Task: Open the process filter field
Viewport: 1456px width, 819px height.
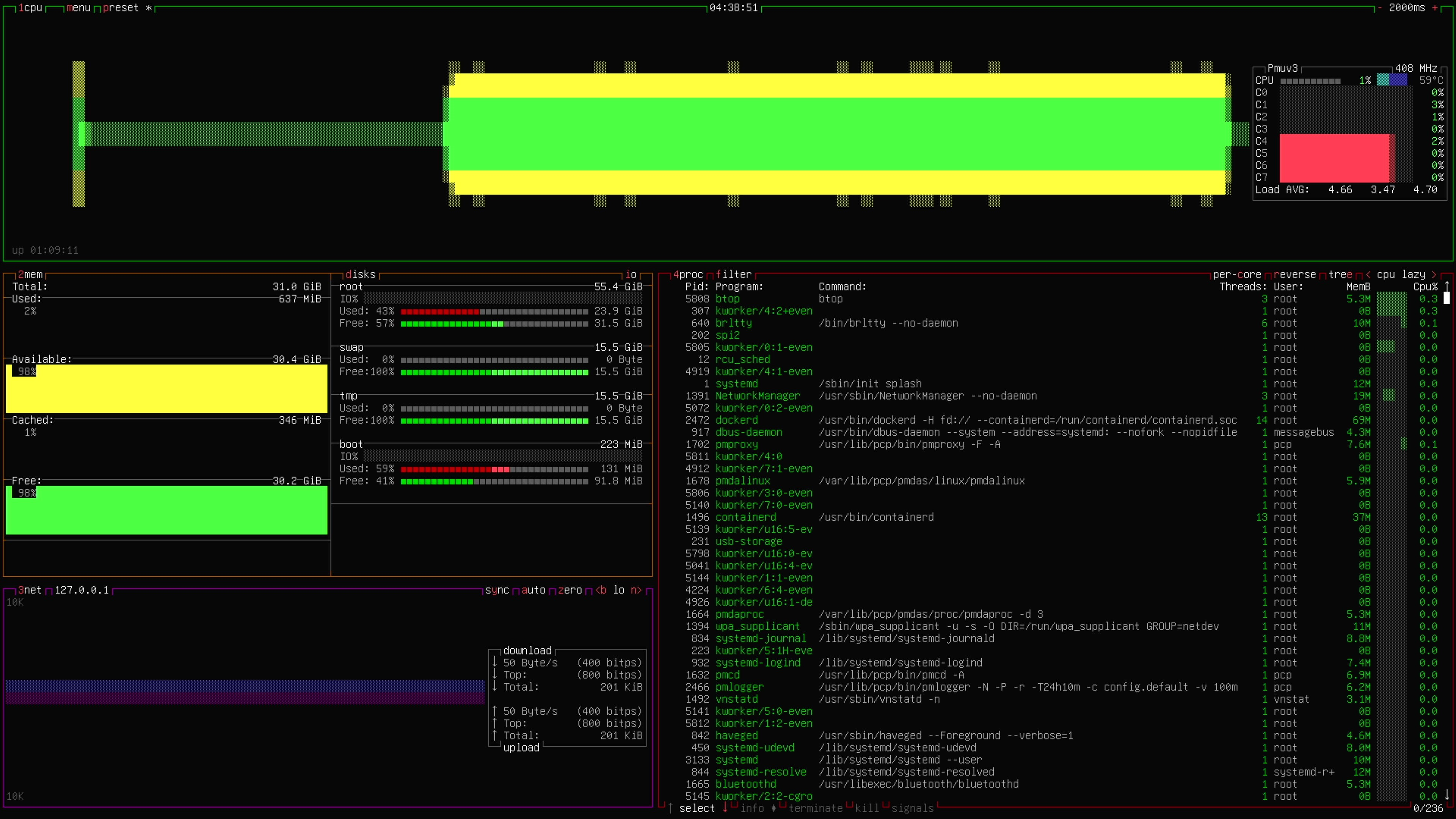Action: 734,275
